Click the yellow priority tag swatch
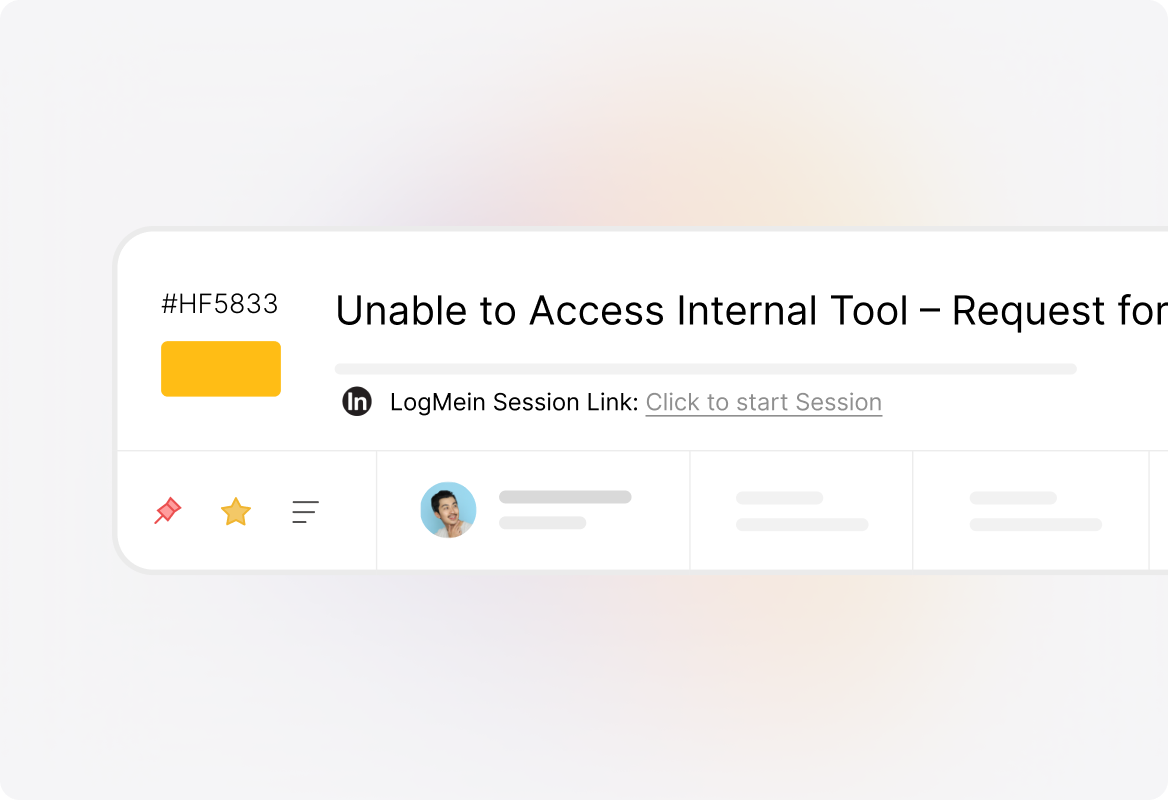1168x800 pixels. (221, 368)
